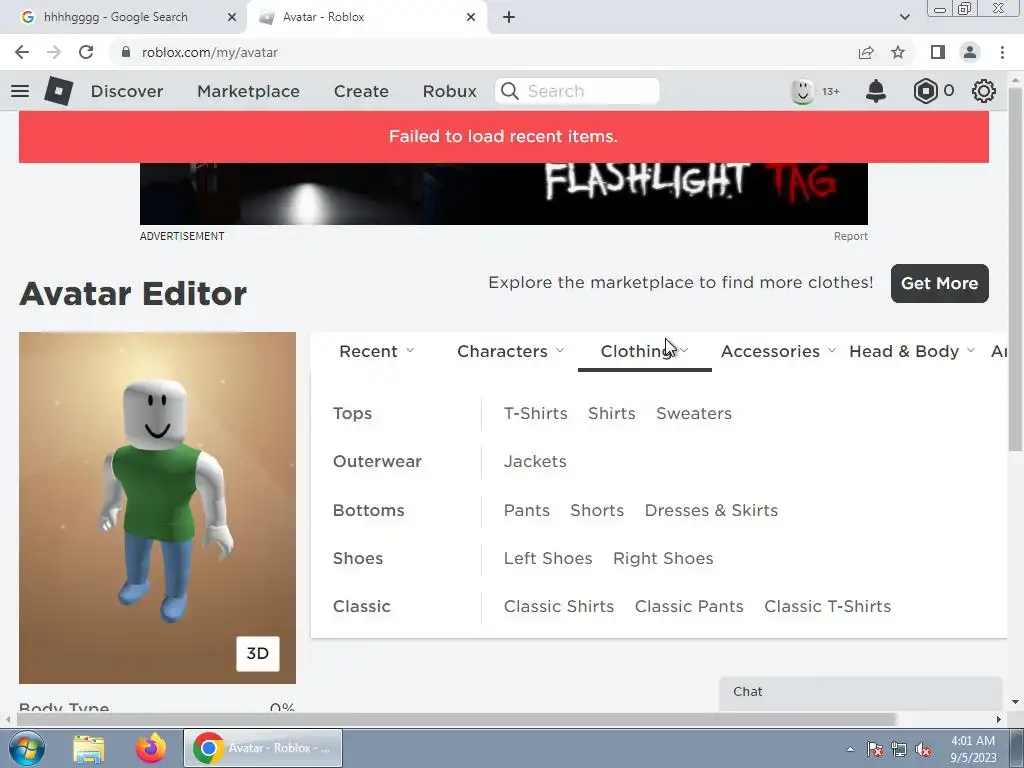This screenshot has height=768, width=1024.
Task: Click the Roblox search input field
Action: (x=577, y=91)
